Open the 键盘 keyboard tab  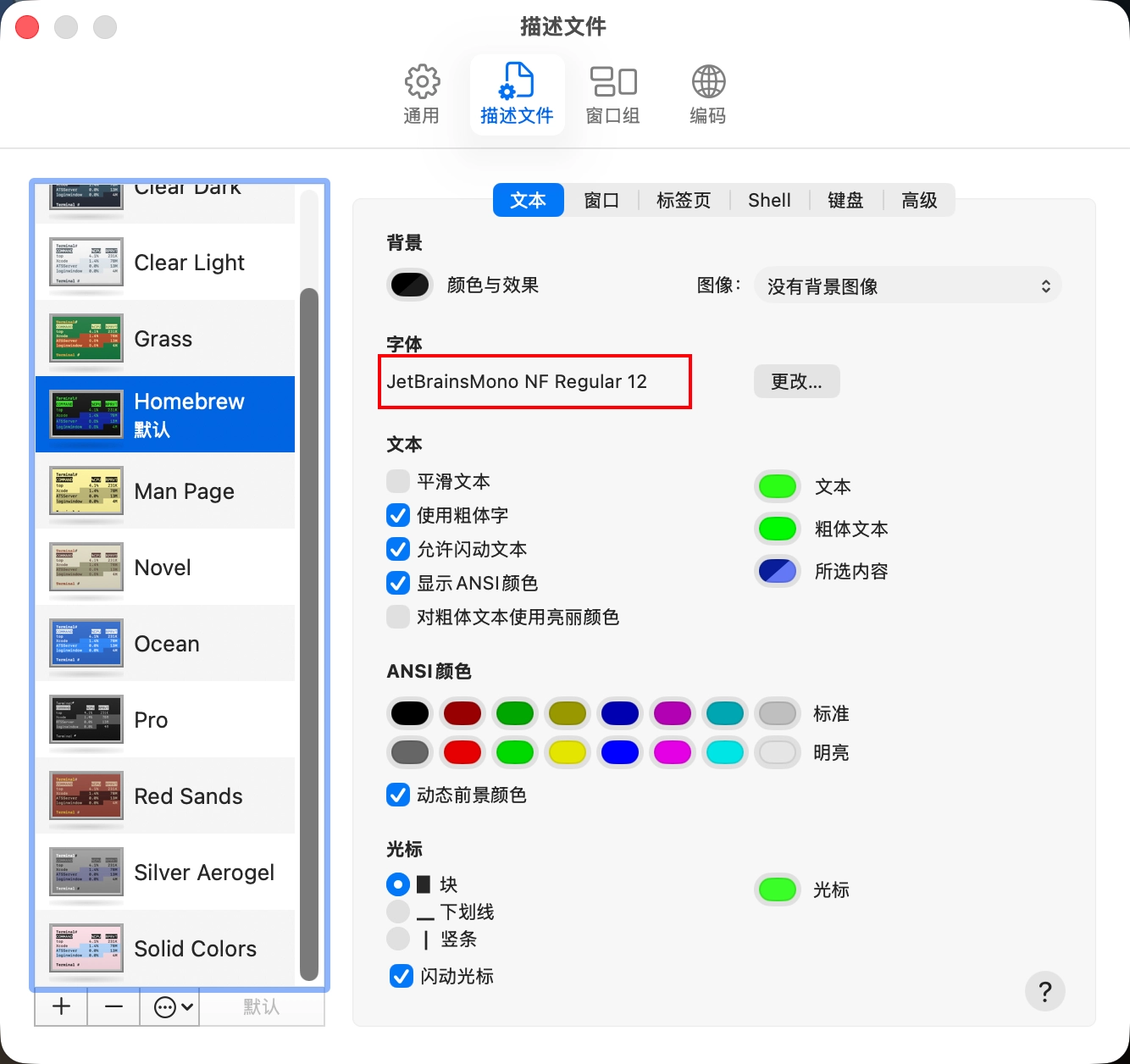845,201
